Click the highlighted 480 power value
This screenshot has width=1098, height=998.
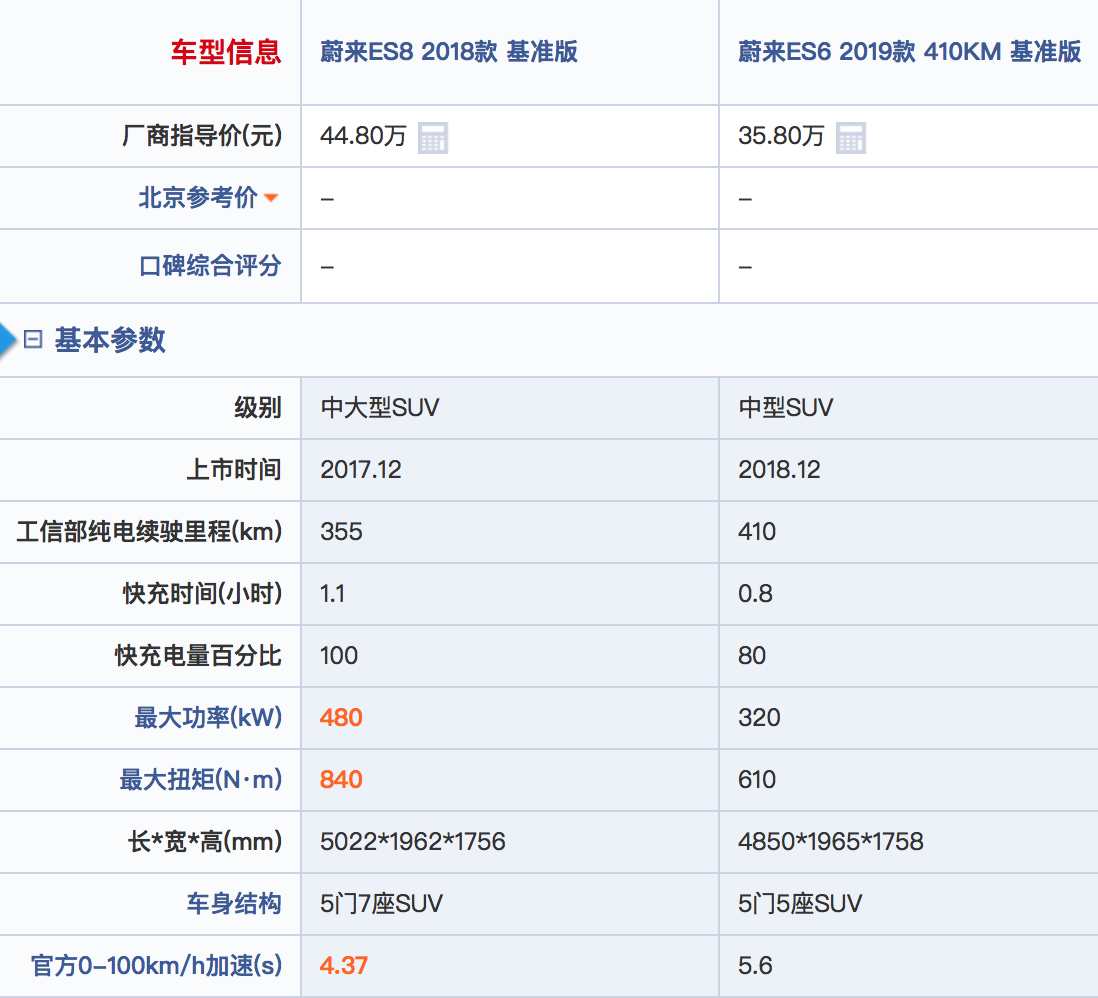point(341,718)
